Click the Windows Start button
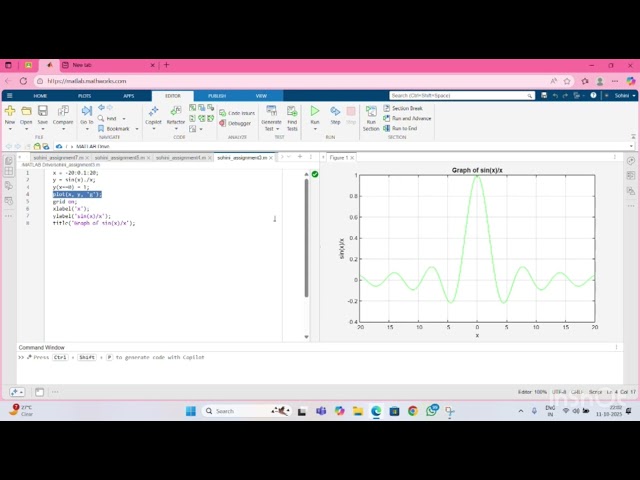Image resolution: width=640 pixels, height=480 pixels. coord(191,411)
